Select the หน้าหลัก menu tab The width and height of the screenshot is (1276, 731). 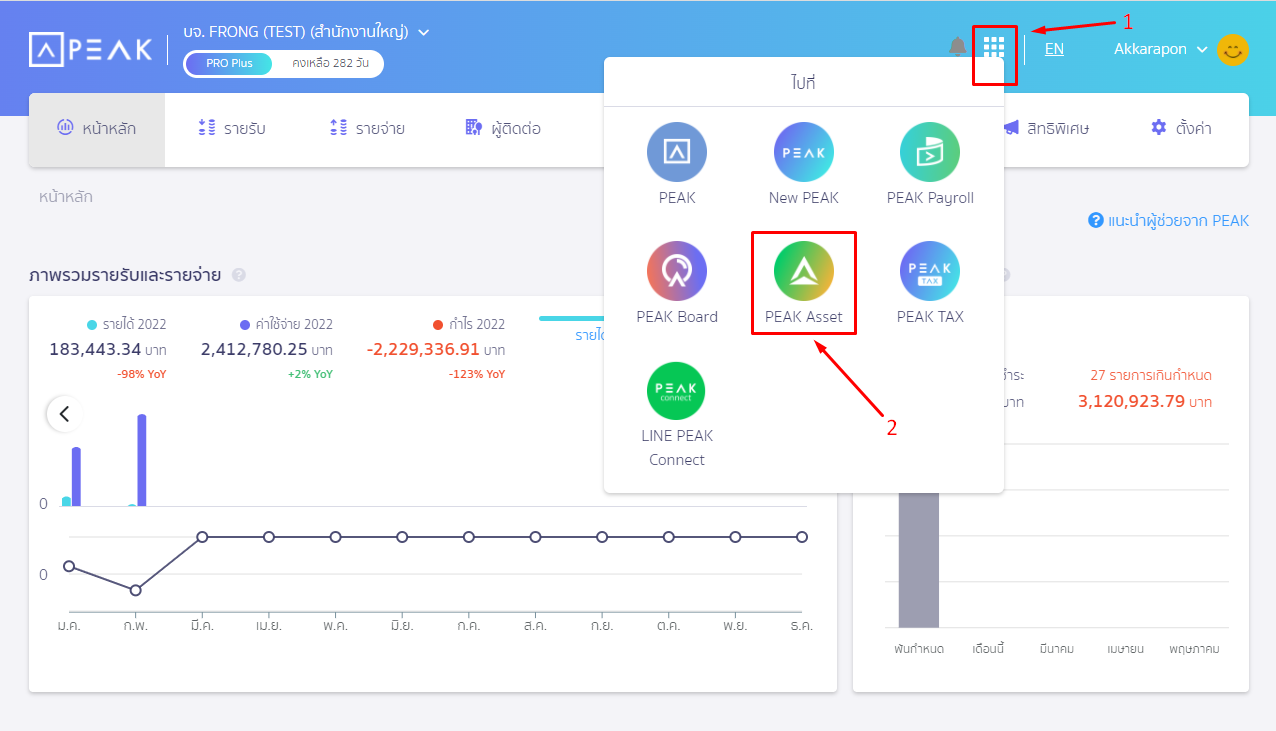(x=97, y=128)
